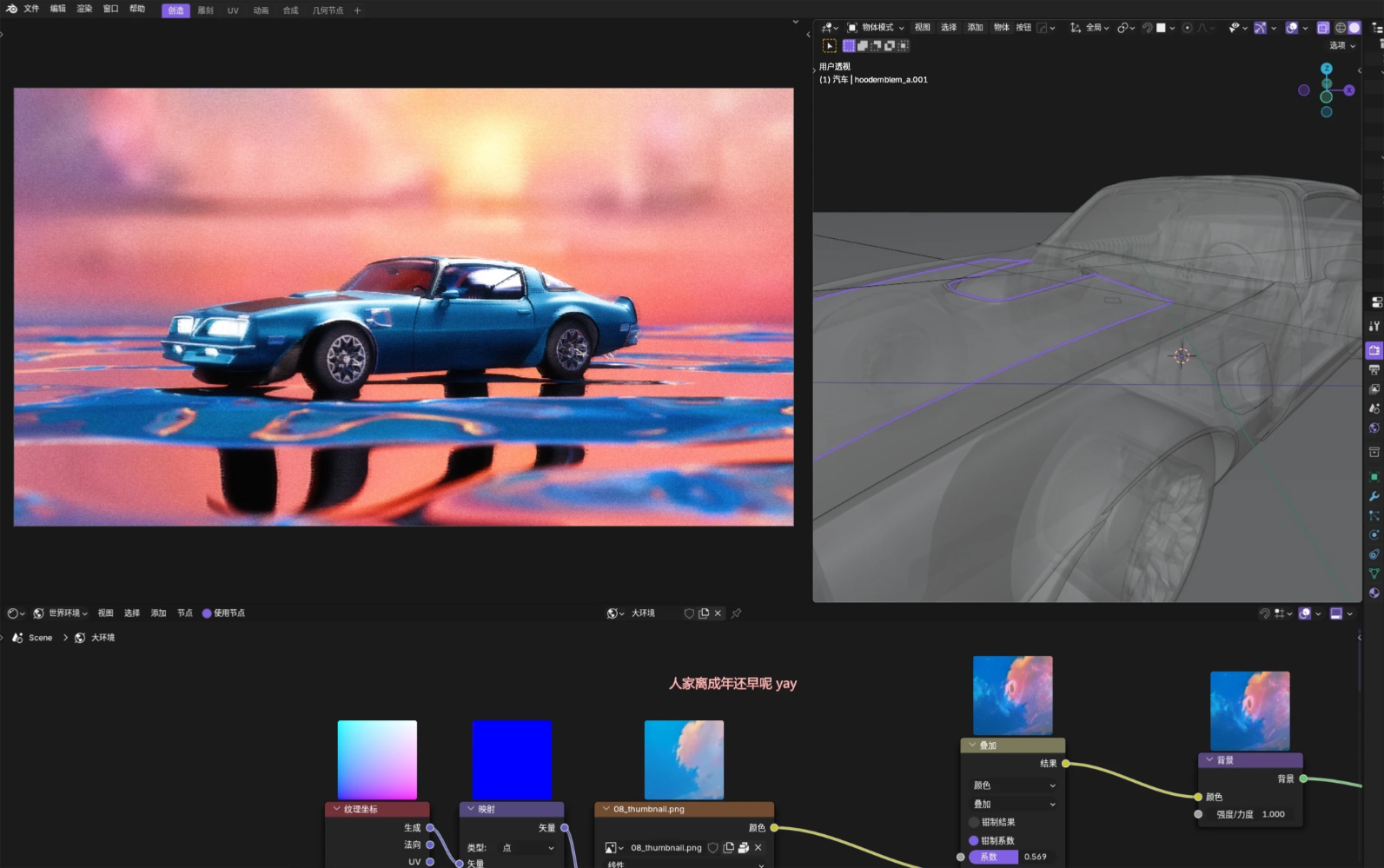Toggle viewport gizmos display
This screenshot has height=868, width=1384.
pyautogui.click(x=1260, y=28)
